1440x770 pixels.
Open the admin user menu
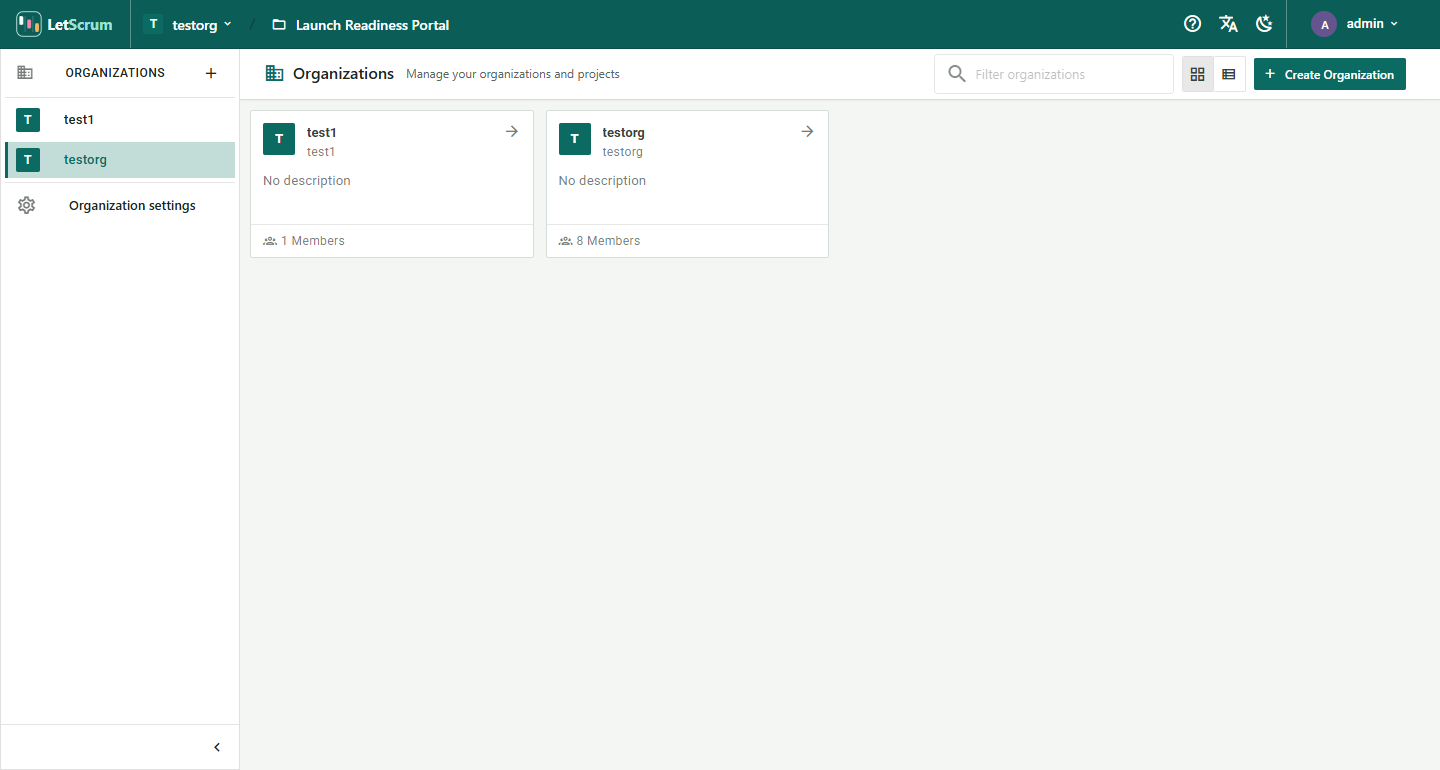pyautogui.click(x=1354, y=24)
